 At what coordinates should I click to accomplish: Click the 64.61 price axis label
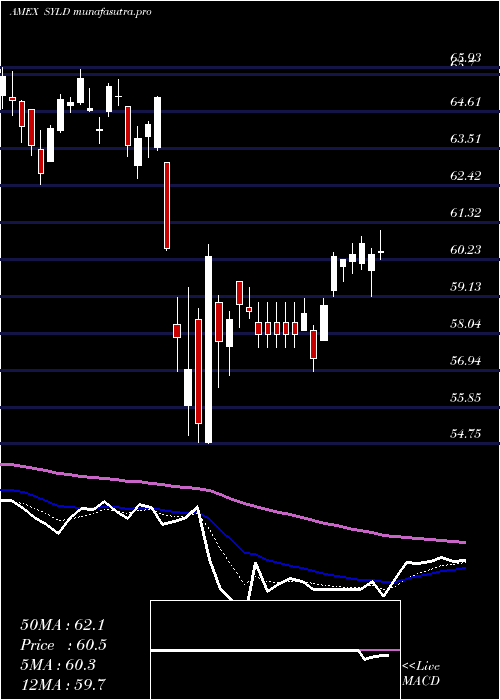[466, 101]
